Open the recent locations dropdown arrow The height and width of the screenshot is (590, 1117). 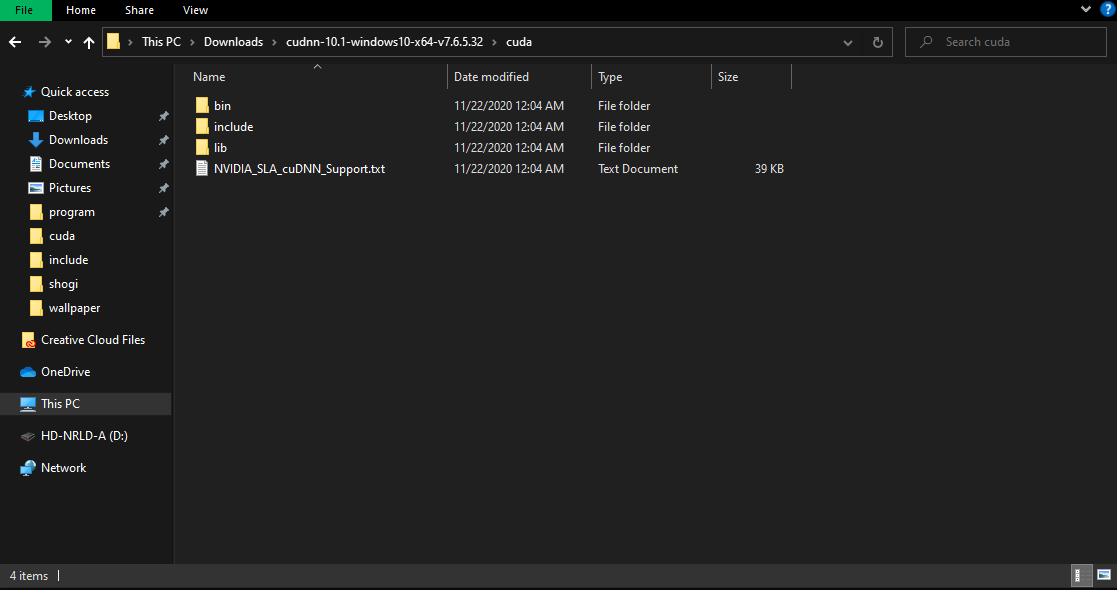point(68,42)
